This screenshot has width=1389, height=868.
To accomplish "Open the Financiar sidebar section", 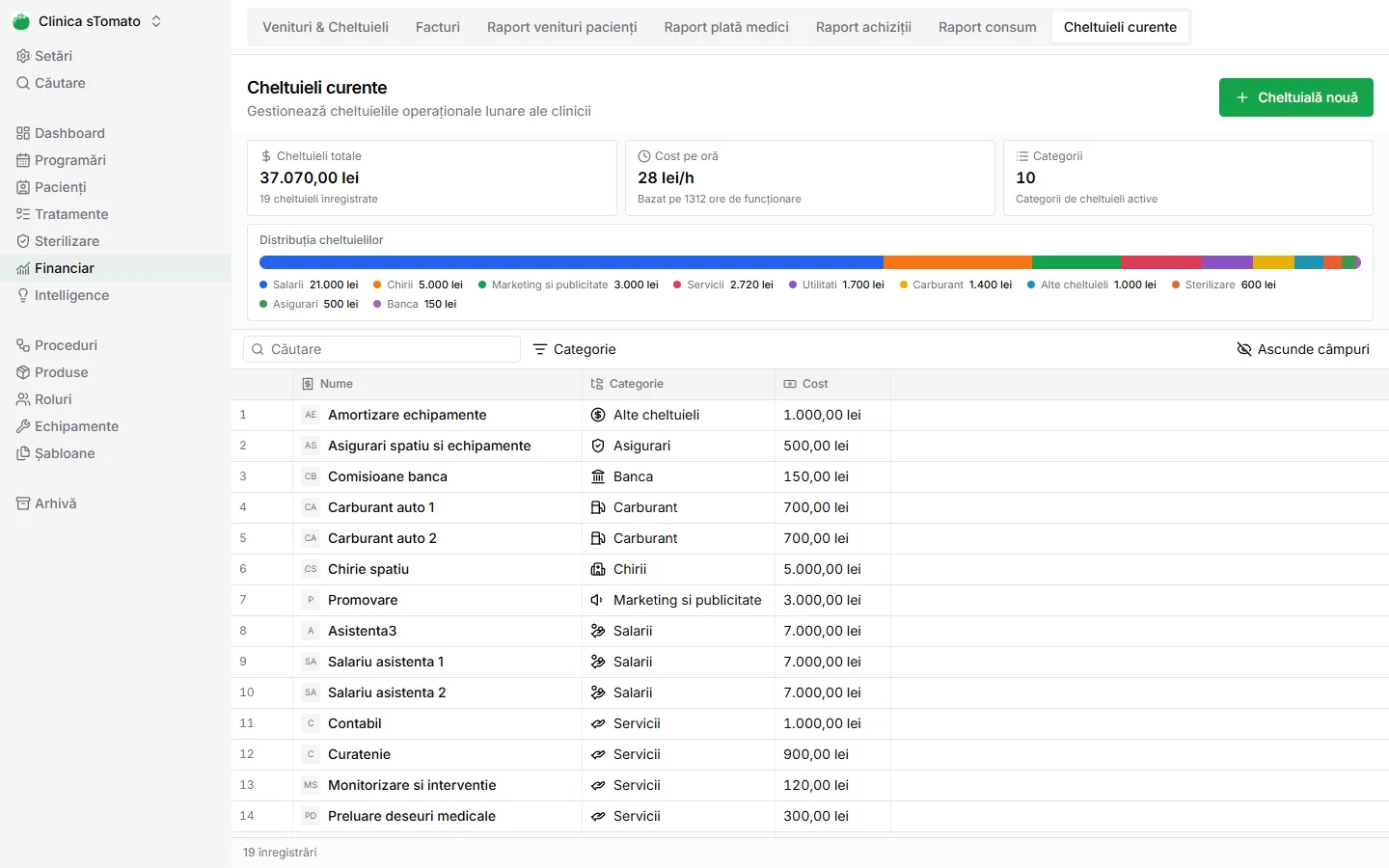I will [116, 268].
